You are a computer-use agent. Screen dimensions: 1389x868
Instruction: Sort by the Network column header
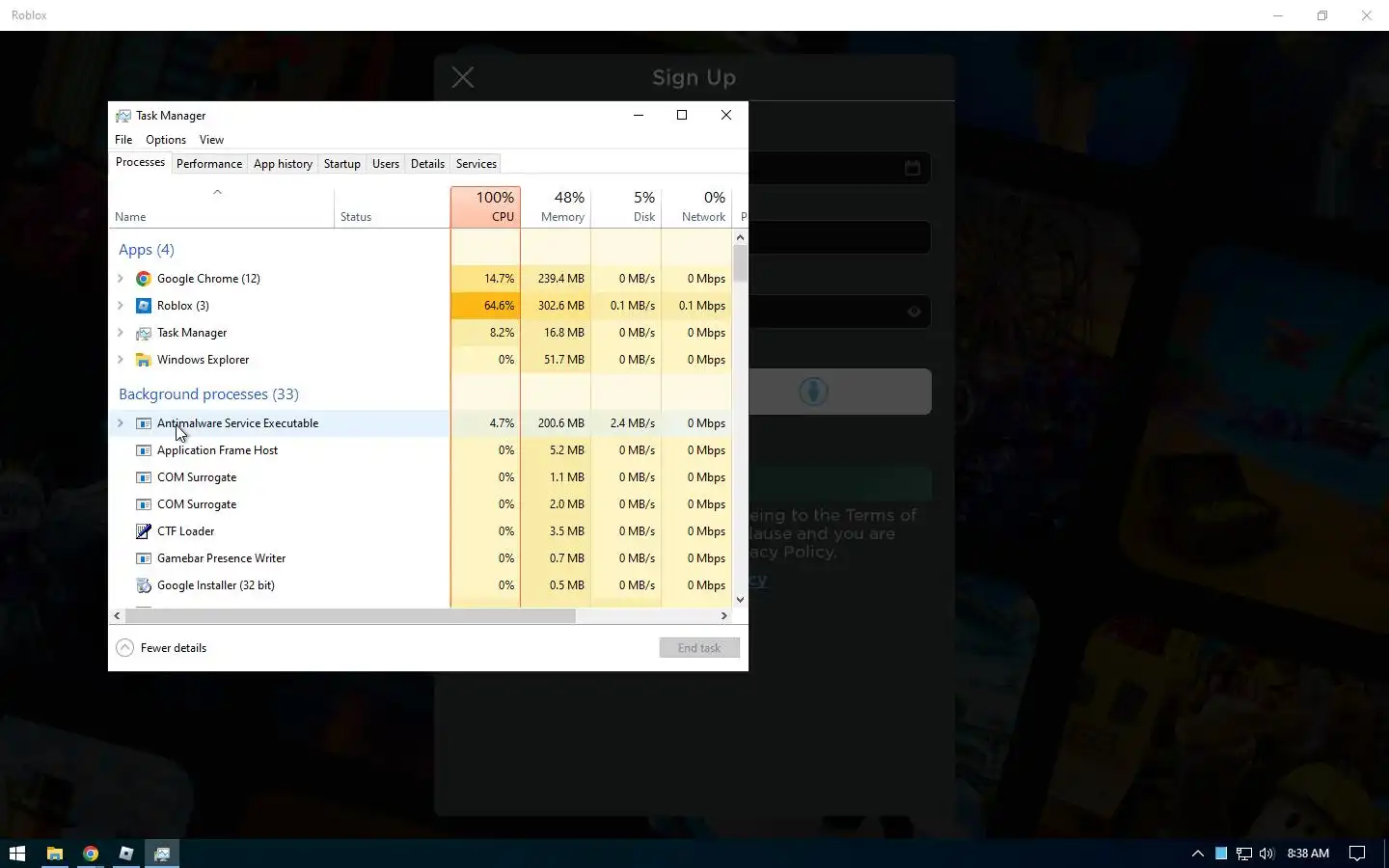(x=696, y=206)
